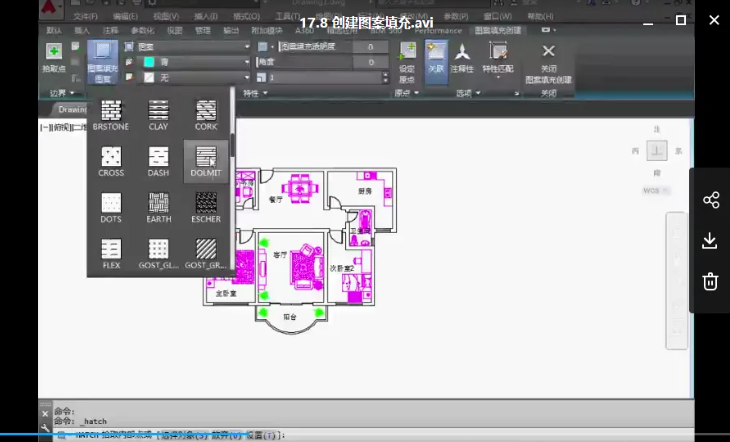The image size is (730, 442).
Task: Select the ESCHER hatch pattern
Action: click(x=206, y=207)
